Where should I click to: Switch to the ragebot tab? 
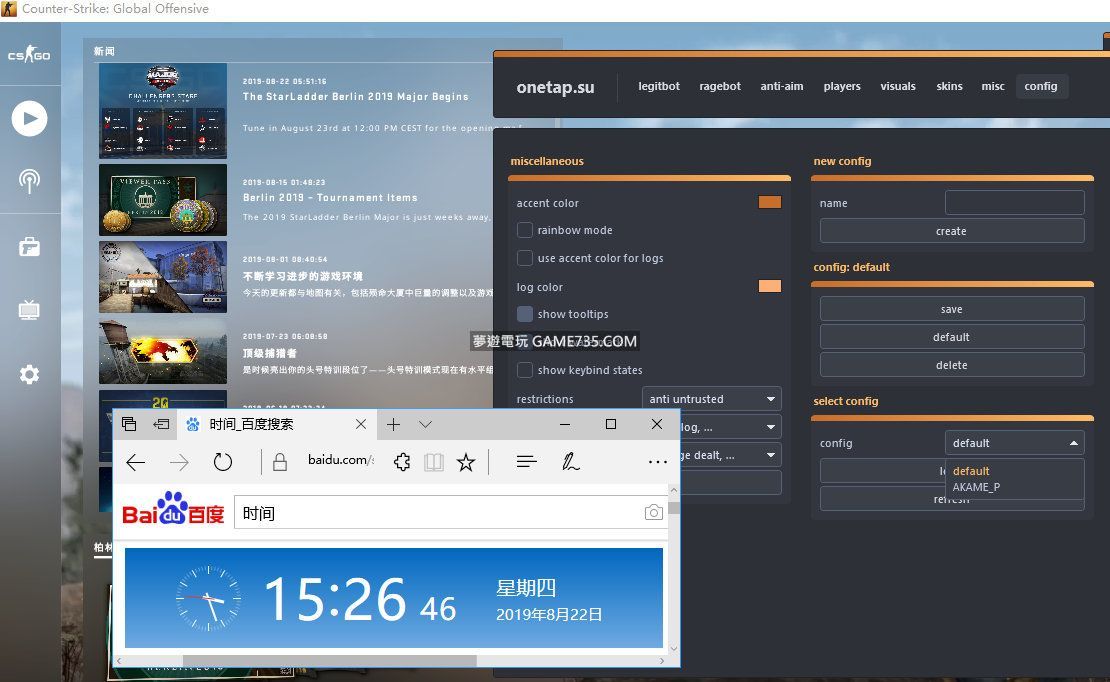tap(720, 86)
